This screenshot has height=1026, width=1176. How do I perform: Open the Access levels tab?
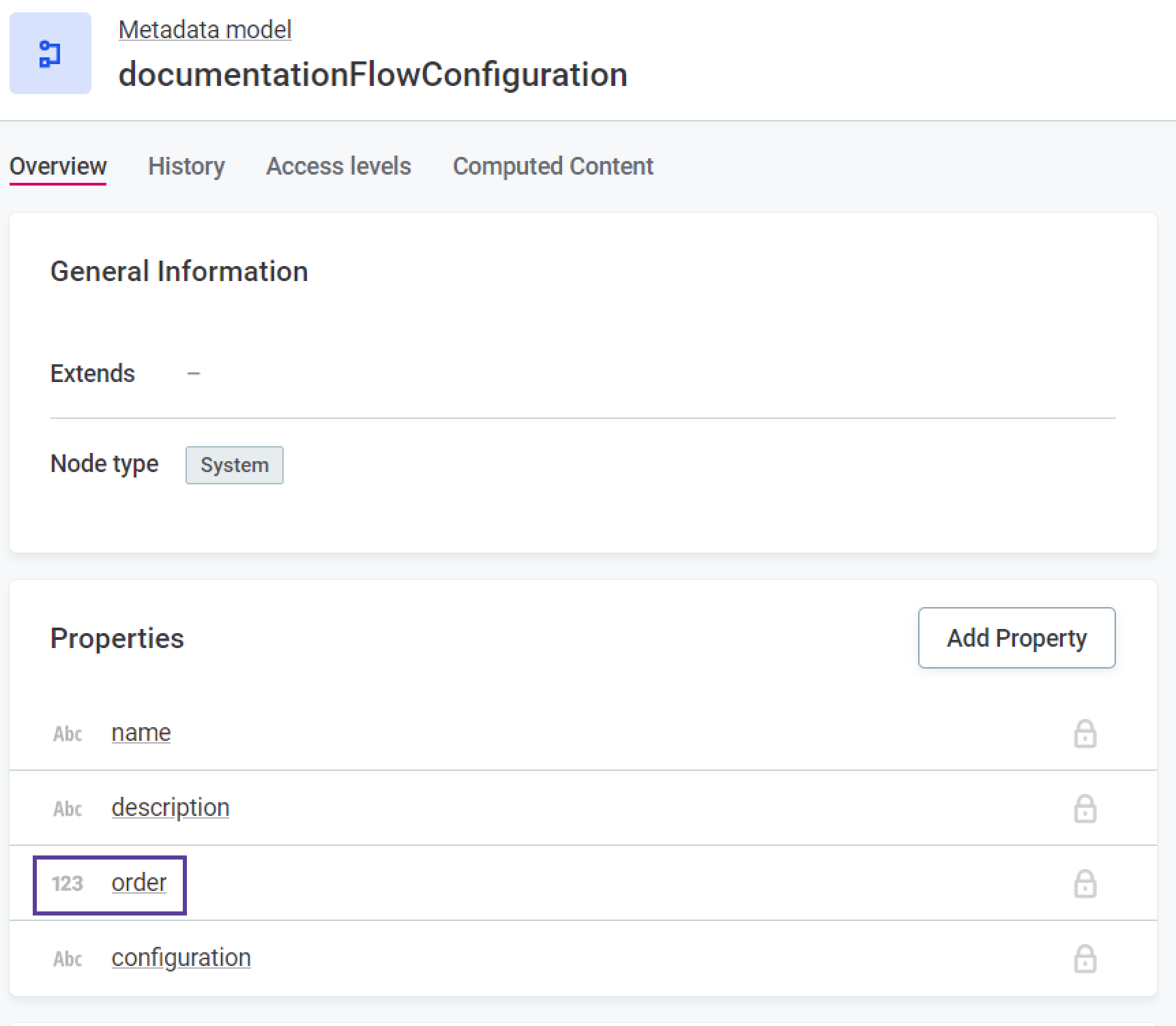click(338, 166)
